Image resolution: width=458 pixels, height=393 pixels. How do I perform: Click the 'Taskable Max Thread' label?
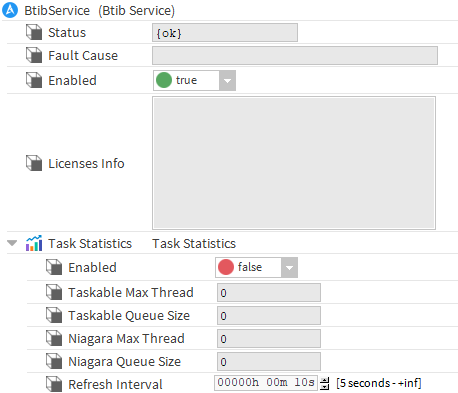(131, 292)
